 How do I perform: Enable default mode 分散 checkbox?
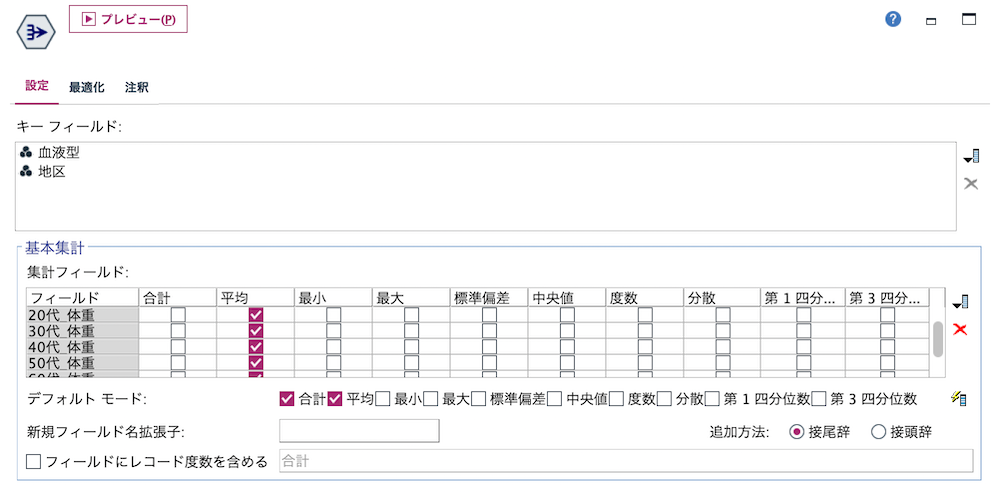click(665, 399)
